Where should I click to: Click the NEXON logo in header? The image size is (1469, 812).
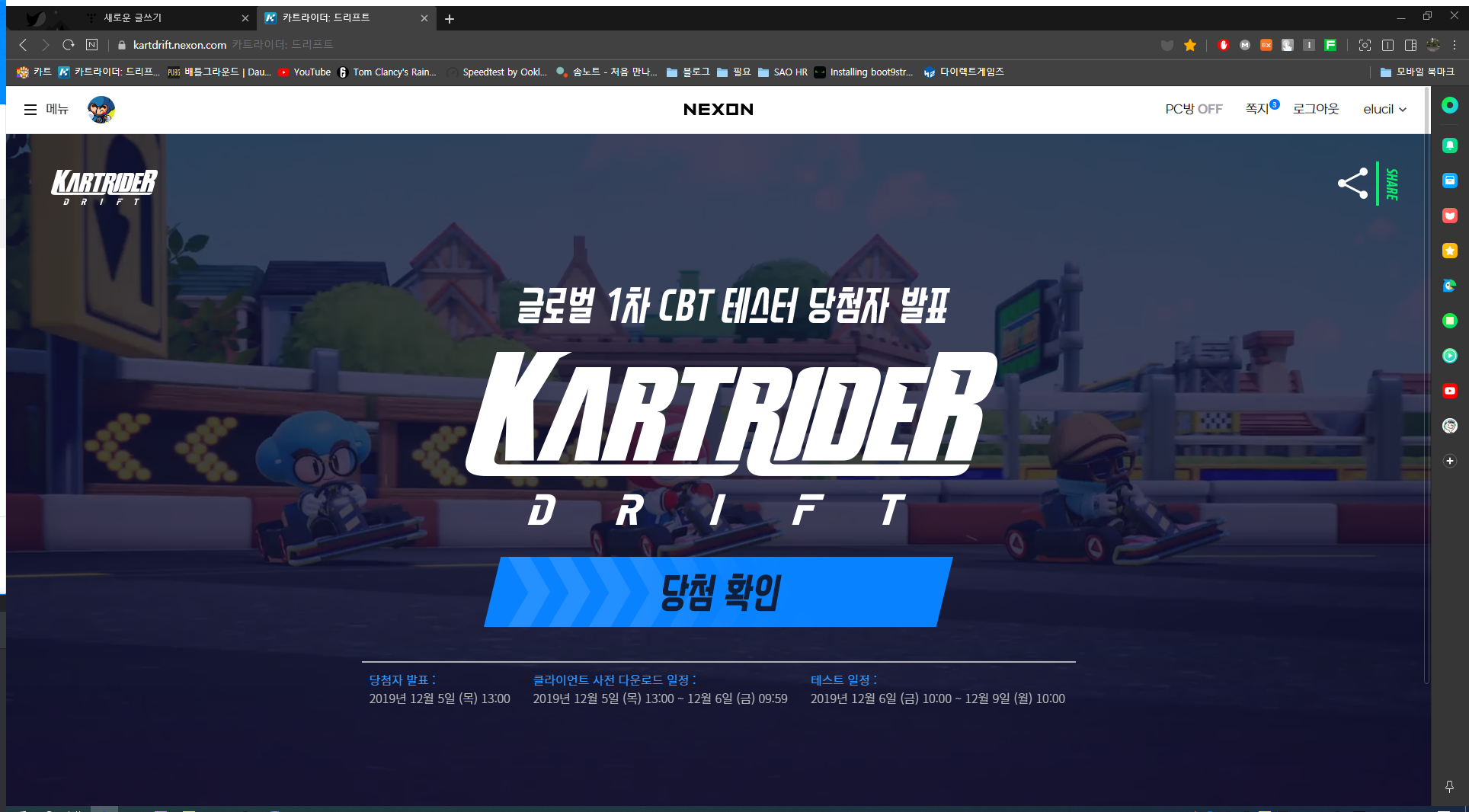coord(718,110)
